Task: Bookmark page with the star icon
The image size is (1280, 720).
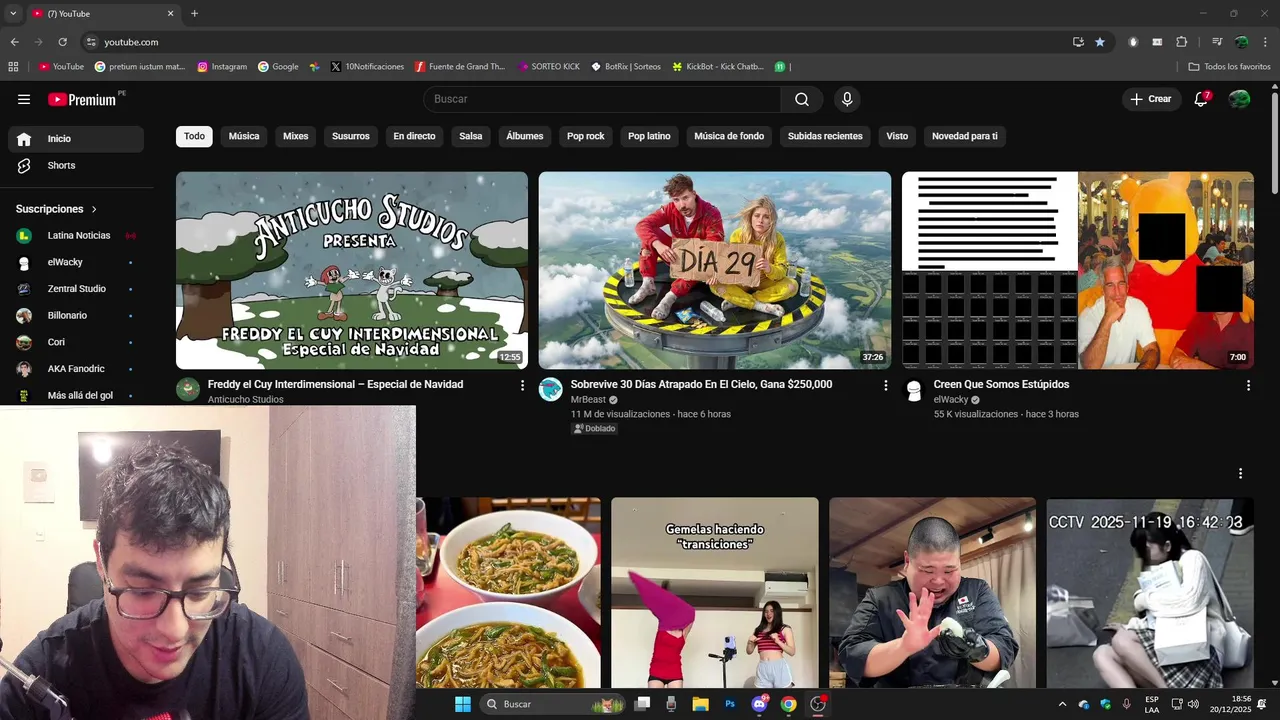Action: coord(1100,42)
